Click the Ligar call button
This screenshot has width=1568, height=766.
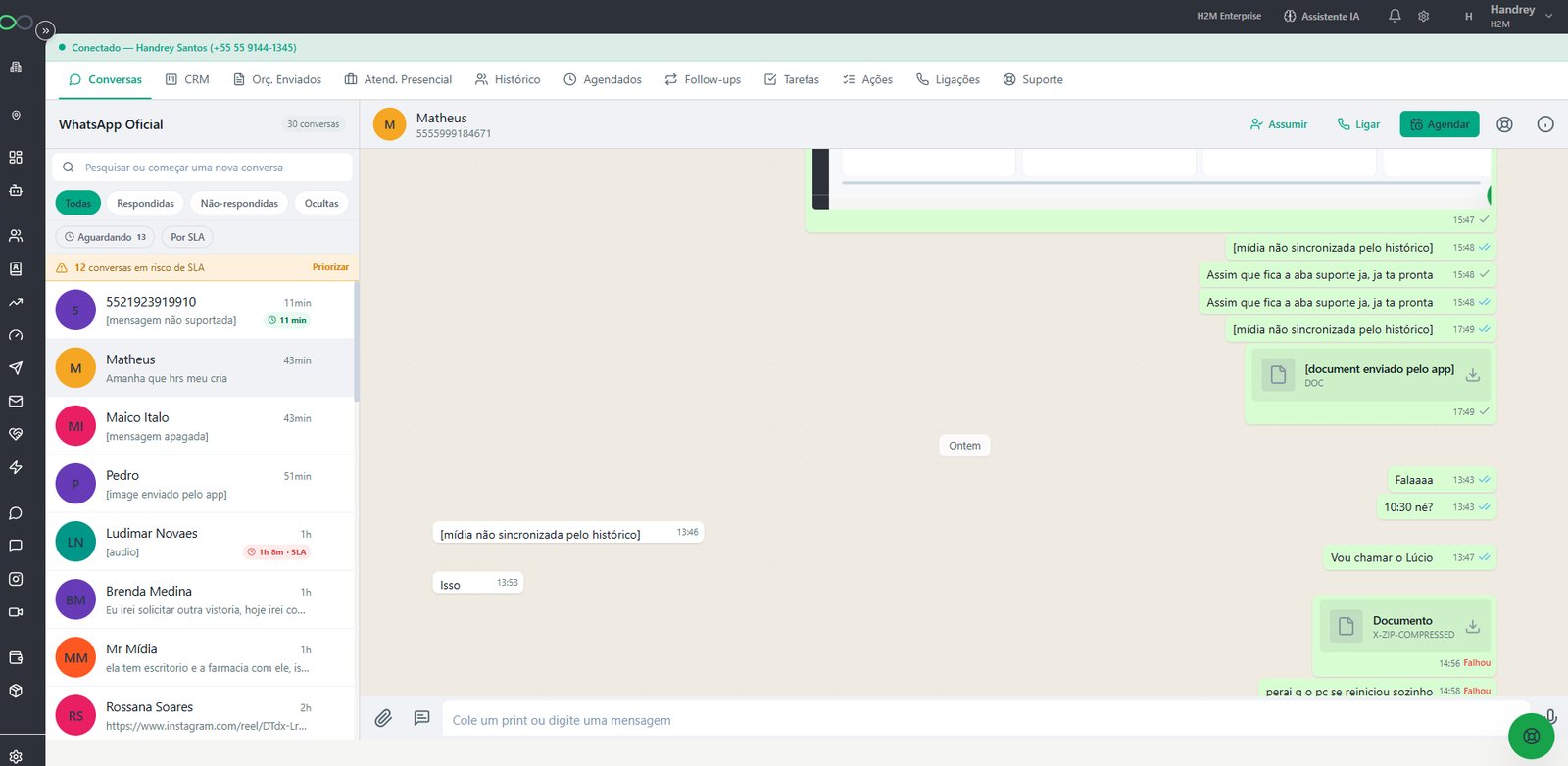tap(1358, 124)
